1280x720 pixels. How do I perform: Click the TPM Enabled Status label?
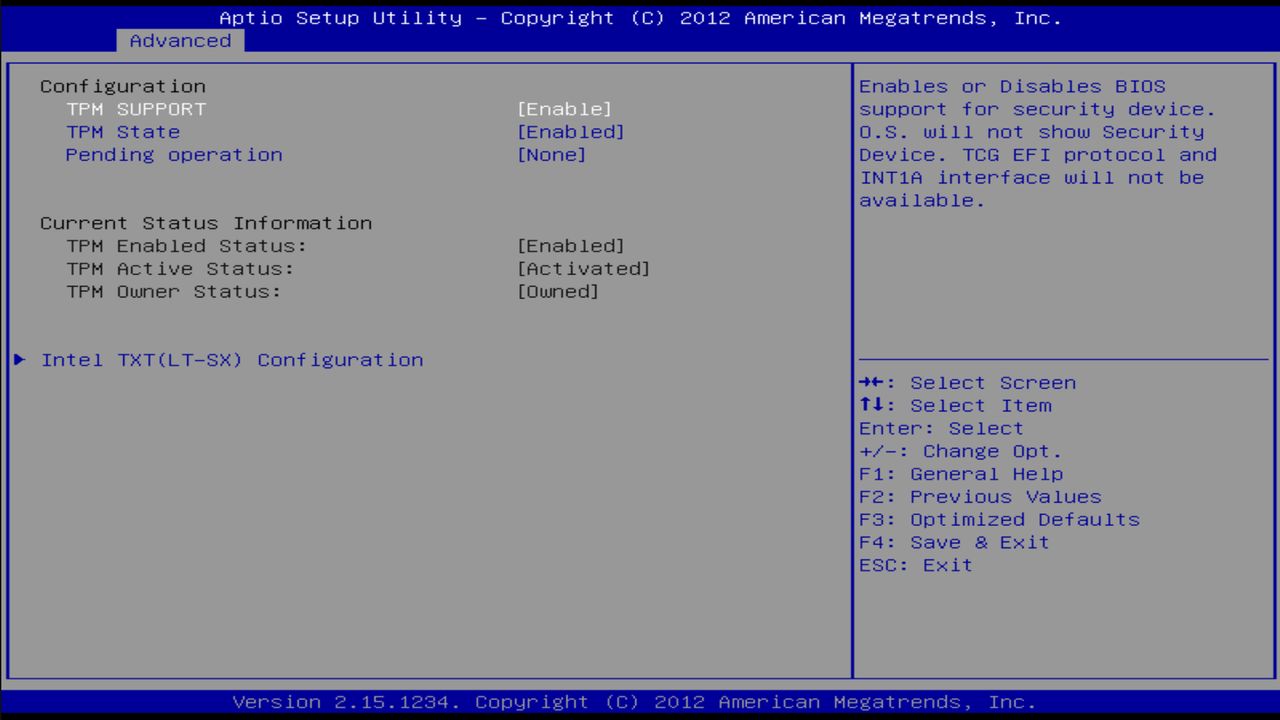click(x=187, y=246)
